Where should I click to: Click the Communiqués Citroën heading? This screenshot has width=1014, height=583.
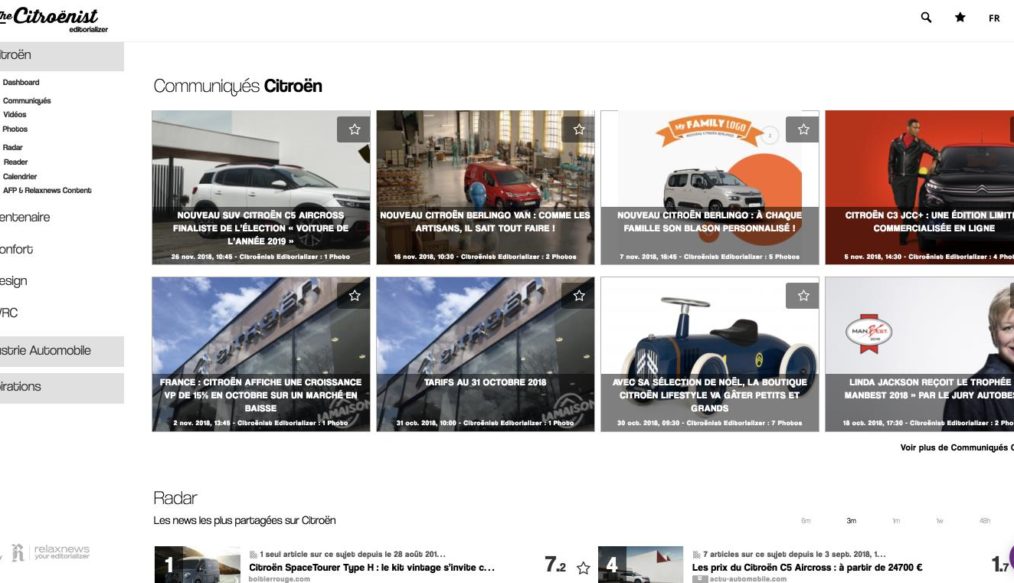pyautogui.click(x=237, y=86)
